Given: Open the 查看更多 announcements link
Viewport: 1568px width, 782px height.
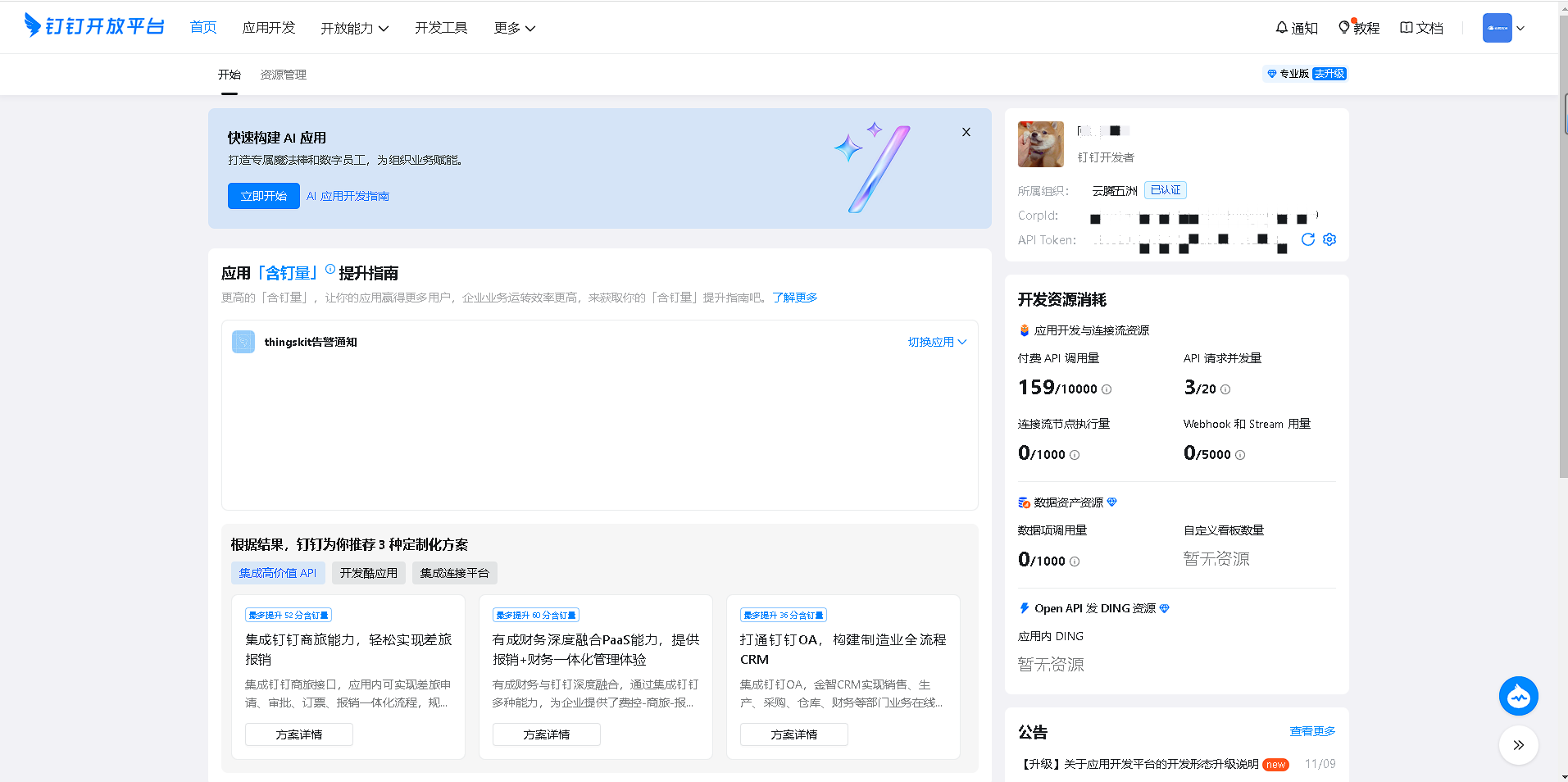Looking at the screenshot, I should (1311, 731).
